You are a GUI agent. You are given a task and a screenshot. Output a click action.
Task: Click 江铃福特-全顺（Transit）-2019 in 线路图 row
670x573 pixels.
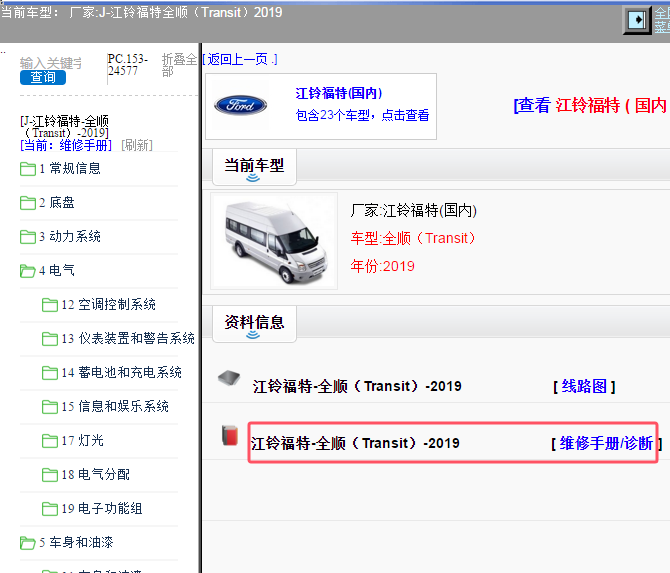[357, 386]
